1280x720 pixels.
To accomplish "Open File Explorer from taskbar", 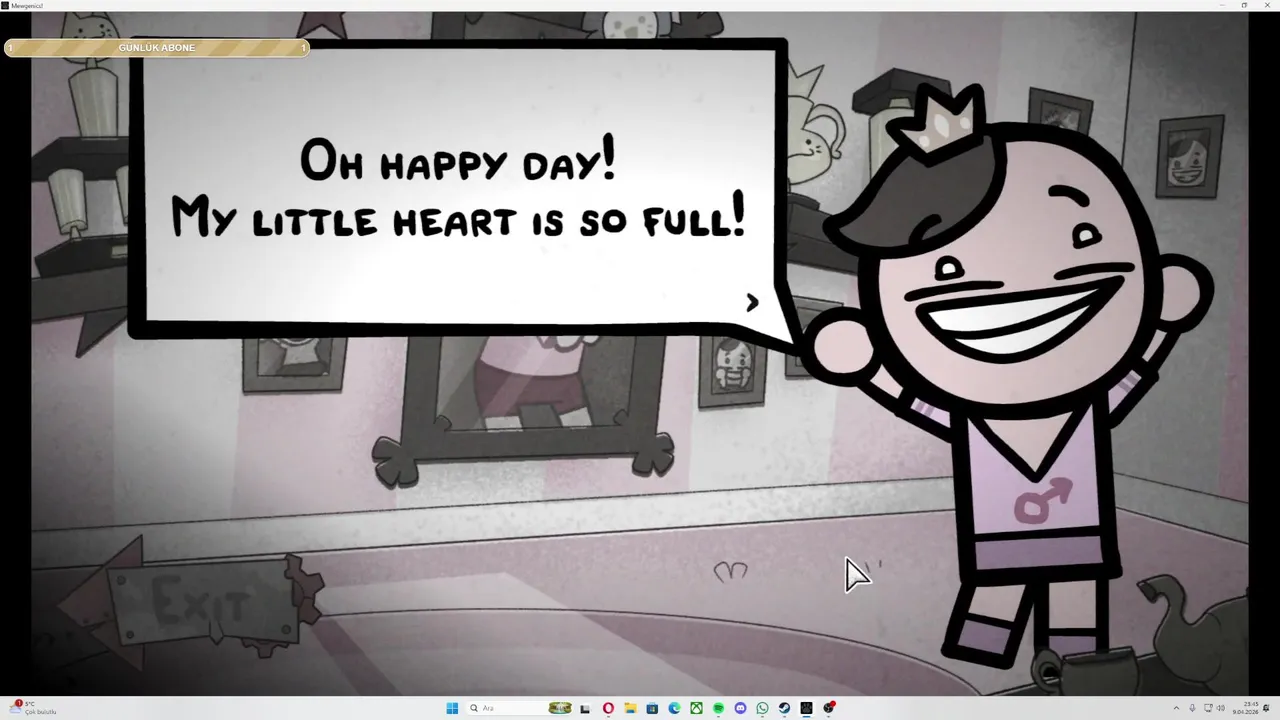I will 630,708.
